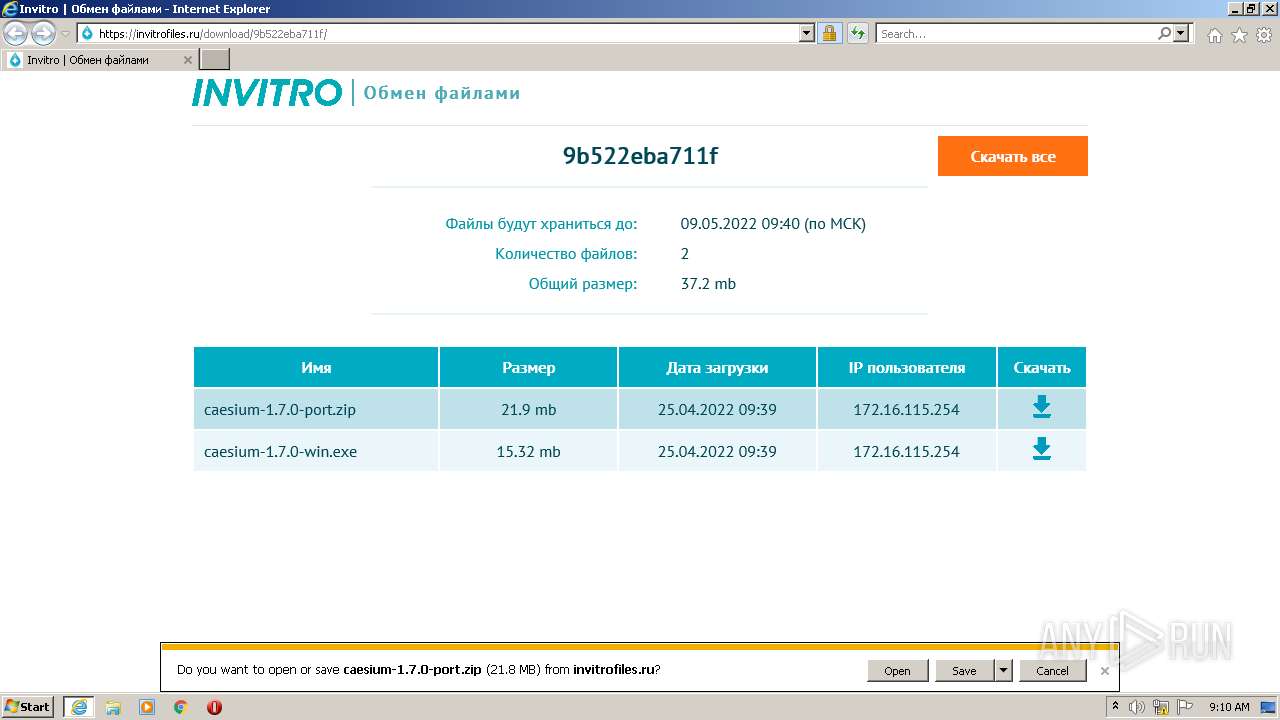Show hidden system tray icons

tap(1115, 707)
